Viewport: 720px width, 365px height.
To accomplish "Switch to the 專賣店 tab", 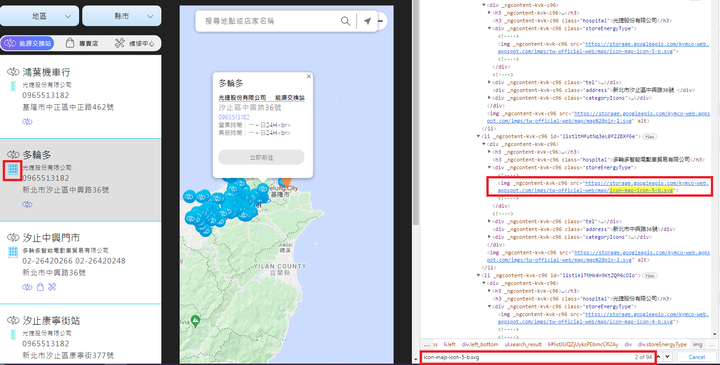I will pos(83,43).
